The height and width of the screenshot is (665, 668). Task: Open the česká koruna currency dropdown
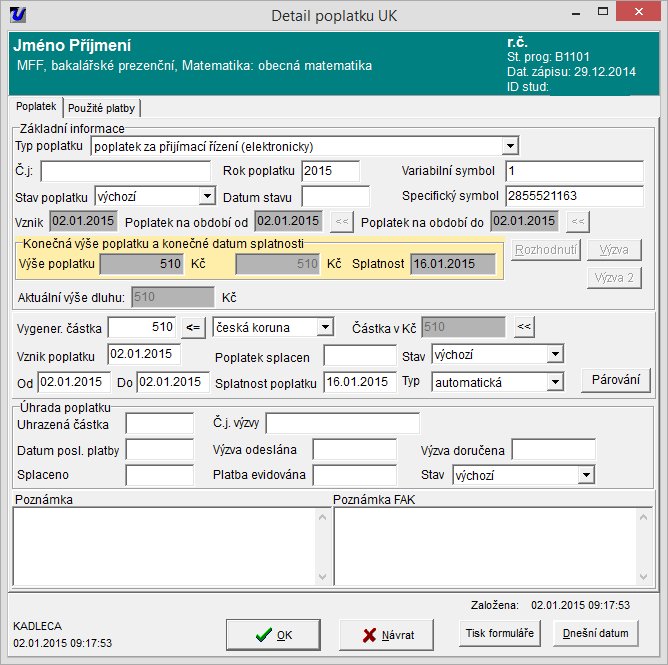[x=325, y=327]
